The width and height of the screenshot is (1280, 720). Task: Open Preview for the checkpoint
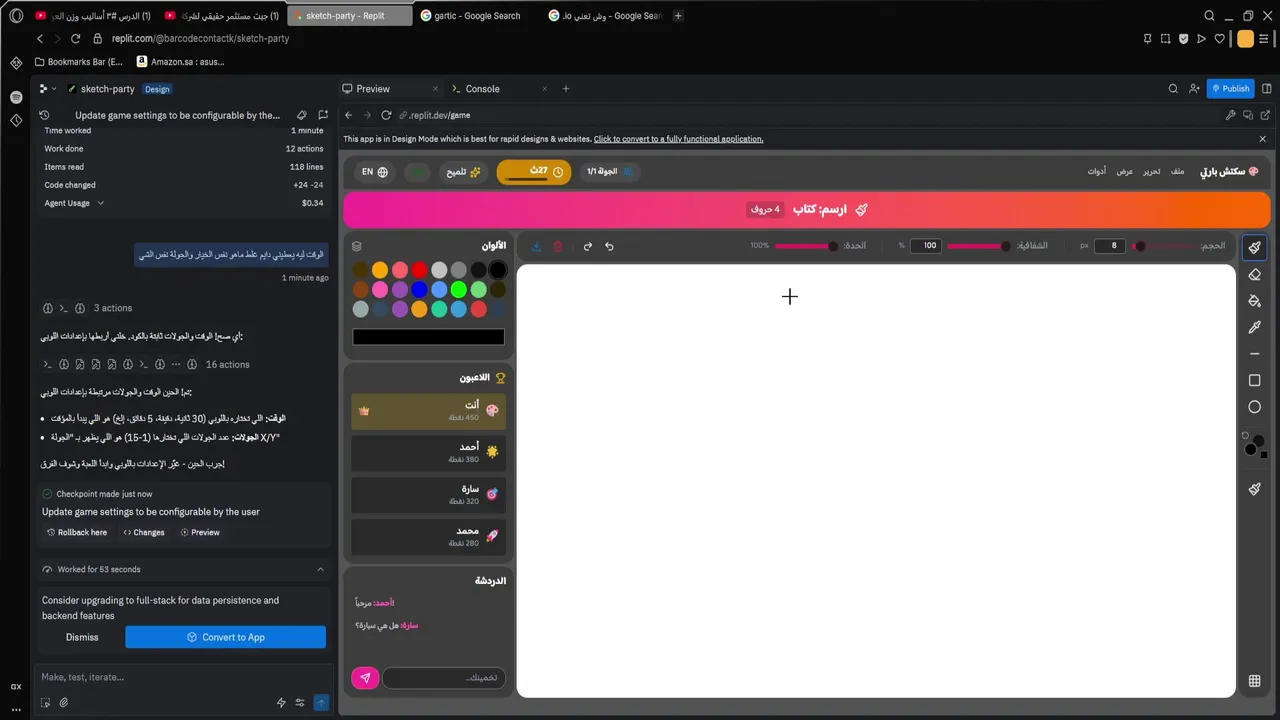(x=200, y=532)
